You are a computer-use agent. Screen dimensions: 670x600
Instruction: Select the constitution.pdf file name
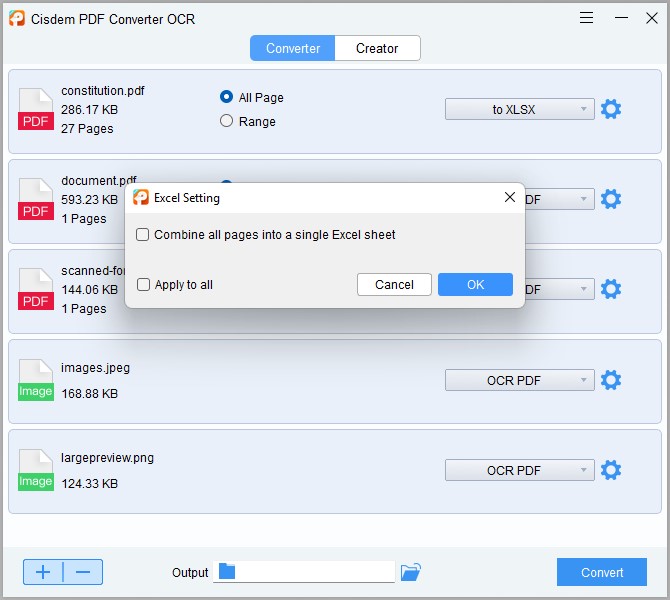point(103,91)
